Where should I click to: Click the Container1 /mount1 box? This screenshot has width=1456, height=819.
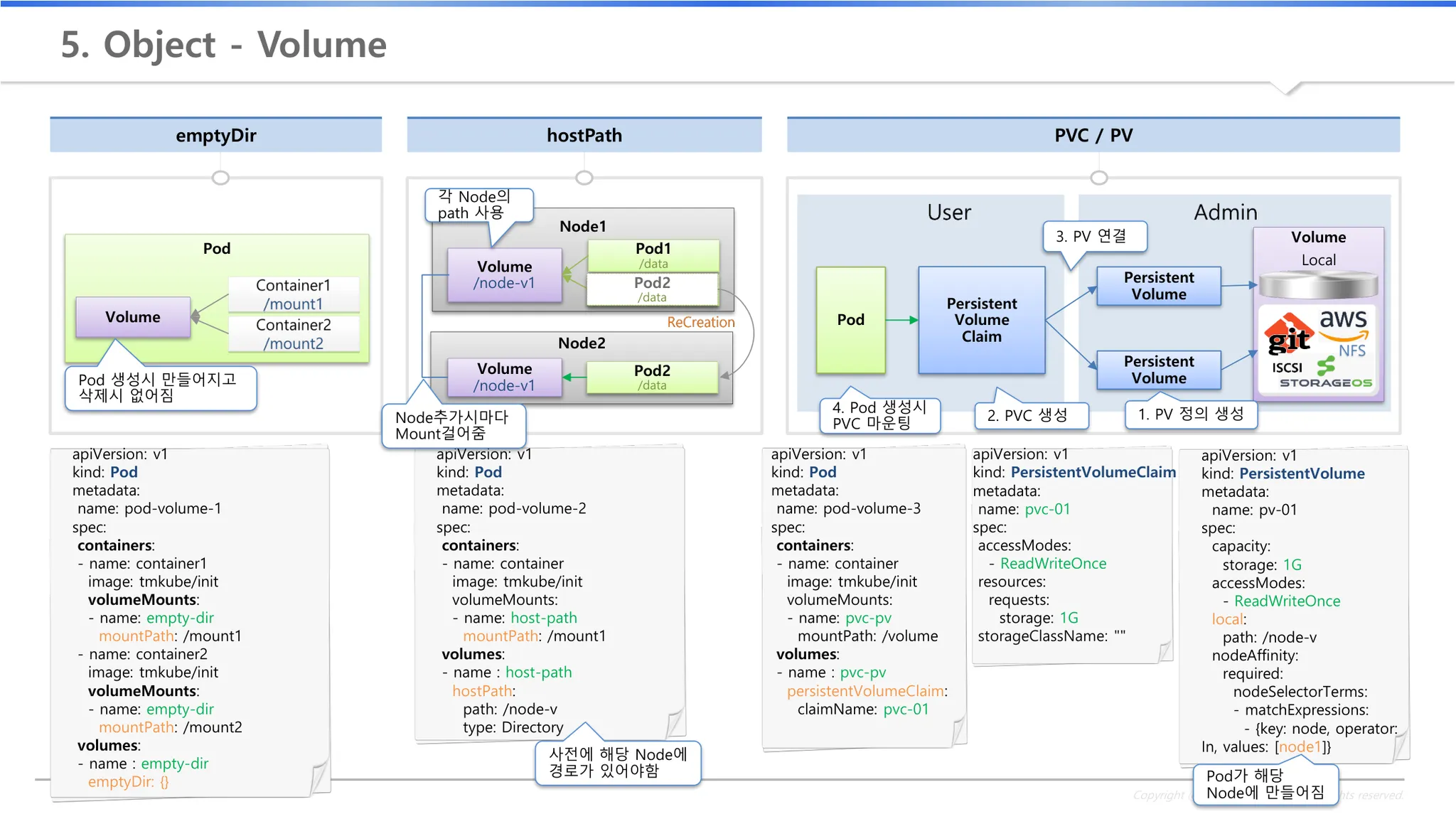click(293, 294)
